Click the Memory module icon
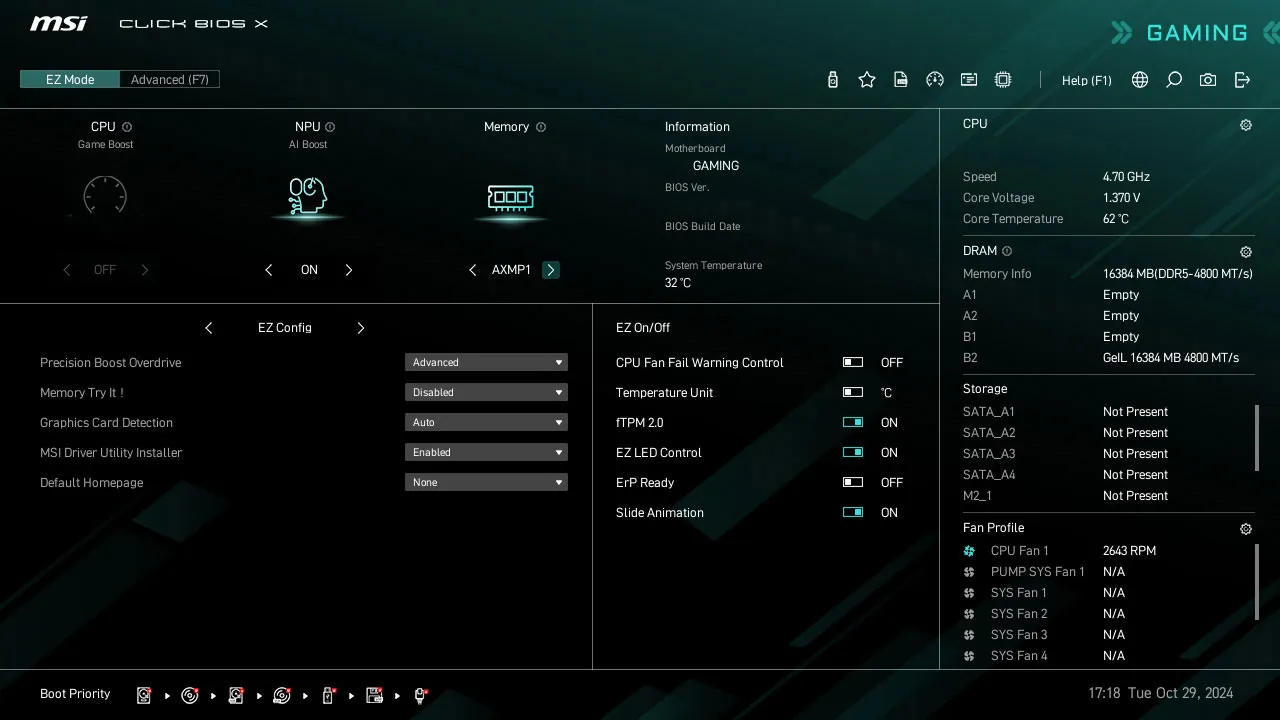The width and height of the screenshot is (1280, 720). point(511,198)
